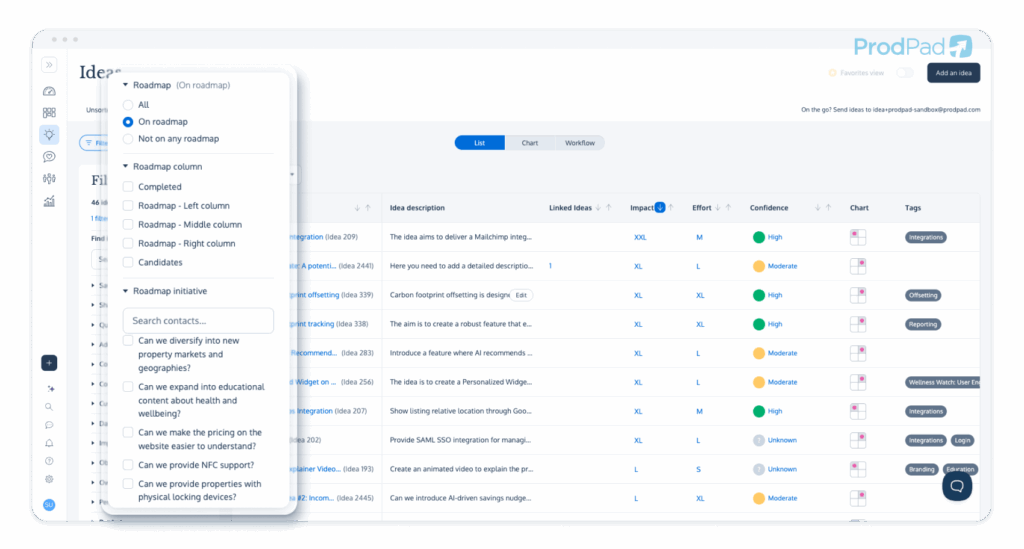Open the roadmap grid icon in the sidebar
Screen dimensions: 1024x549
pos(49,113)
